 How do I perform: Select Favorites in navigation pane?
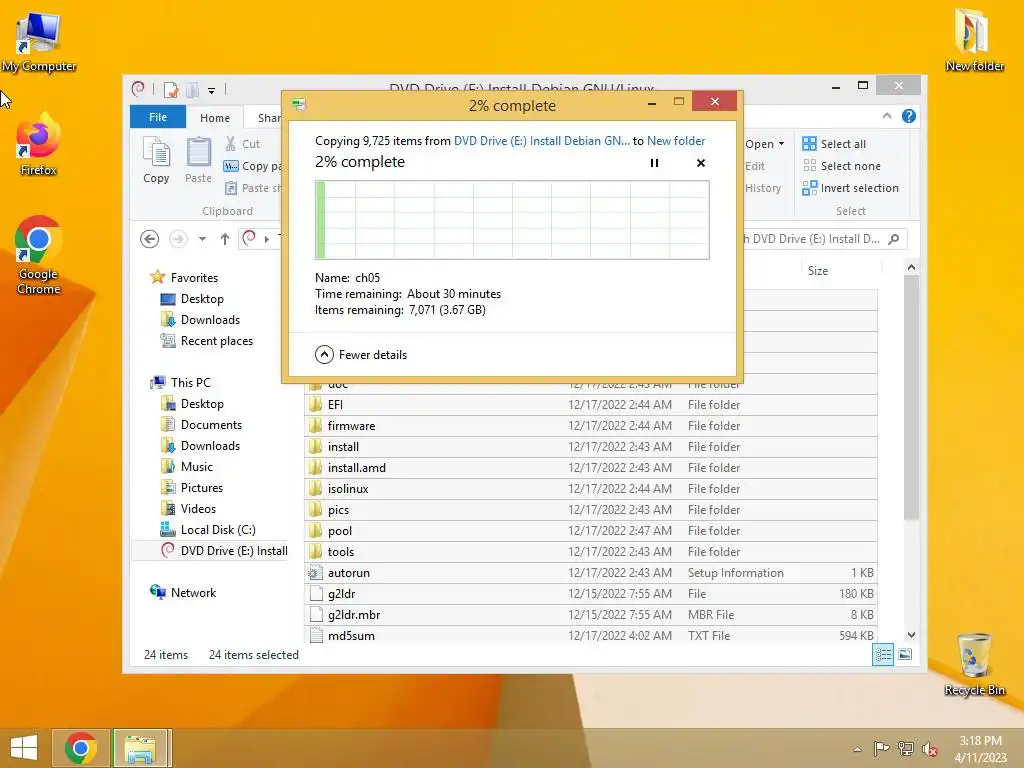point(184,278)
